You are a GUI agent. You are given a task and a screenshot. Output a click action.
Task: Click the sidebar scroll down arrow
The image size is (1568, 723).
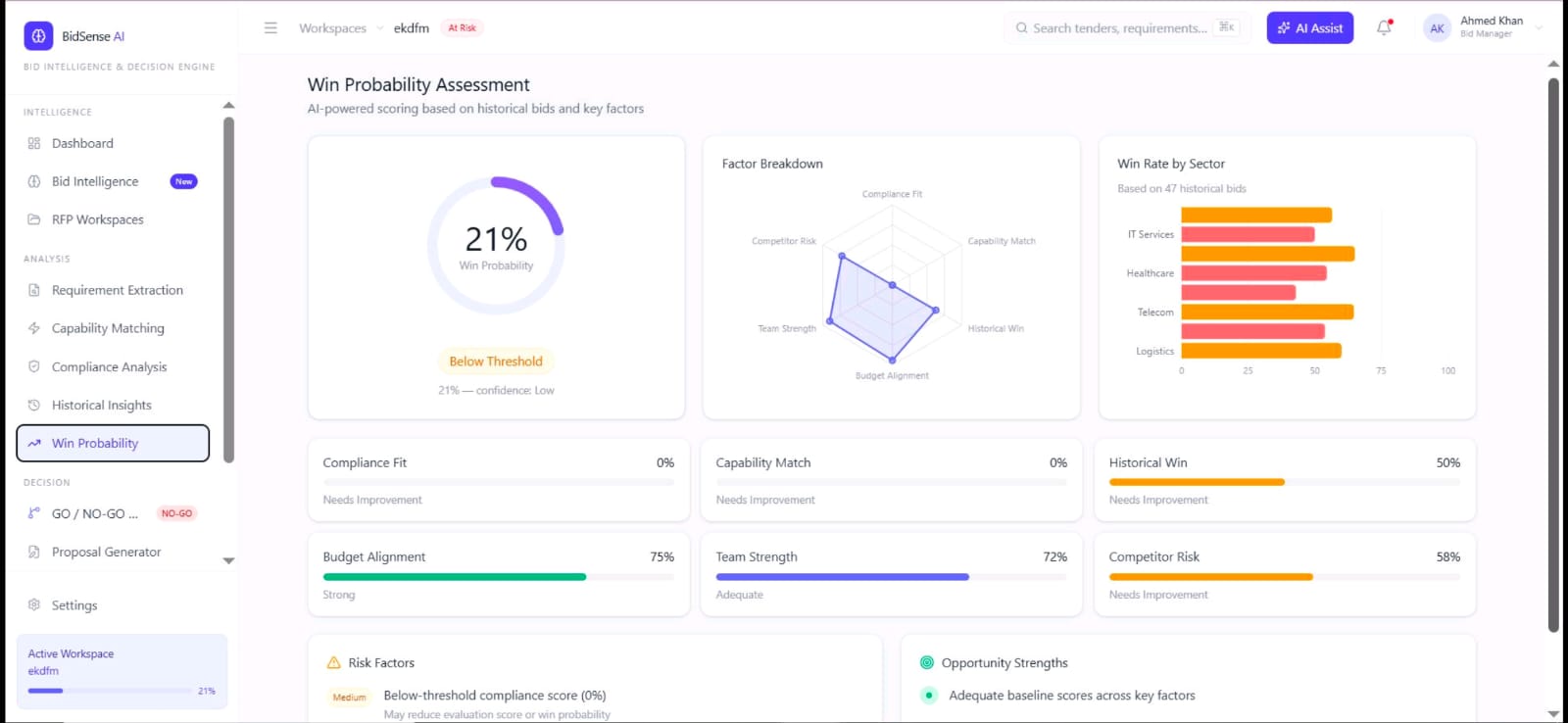click(228, 560)
